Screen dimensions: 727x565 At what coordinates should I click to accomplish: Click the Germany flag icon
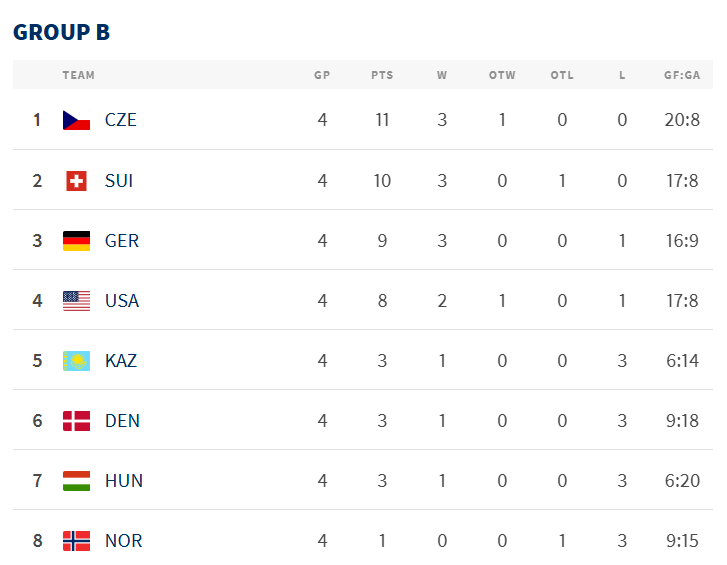(x=77, y=241)
